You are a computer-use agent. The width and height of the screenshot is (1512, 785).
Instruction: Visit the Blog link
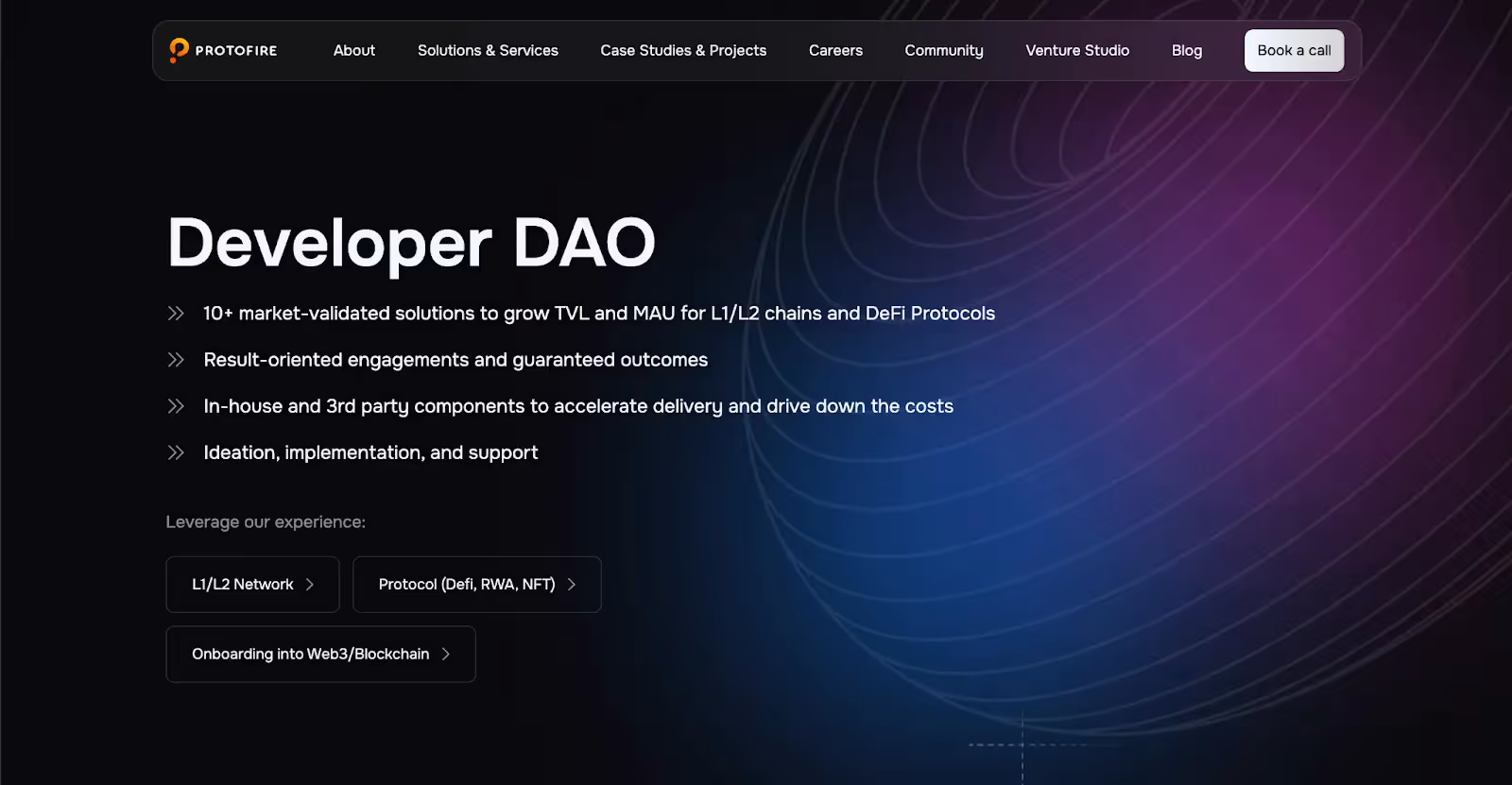point(1187,50)
